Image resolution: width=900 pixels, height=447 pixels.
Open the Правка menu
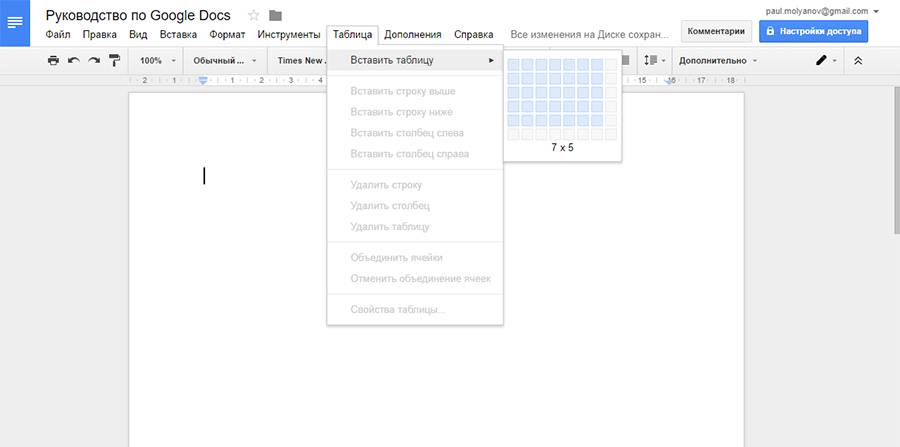click(100, 34)
